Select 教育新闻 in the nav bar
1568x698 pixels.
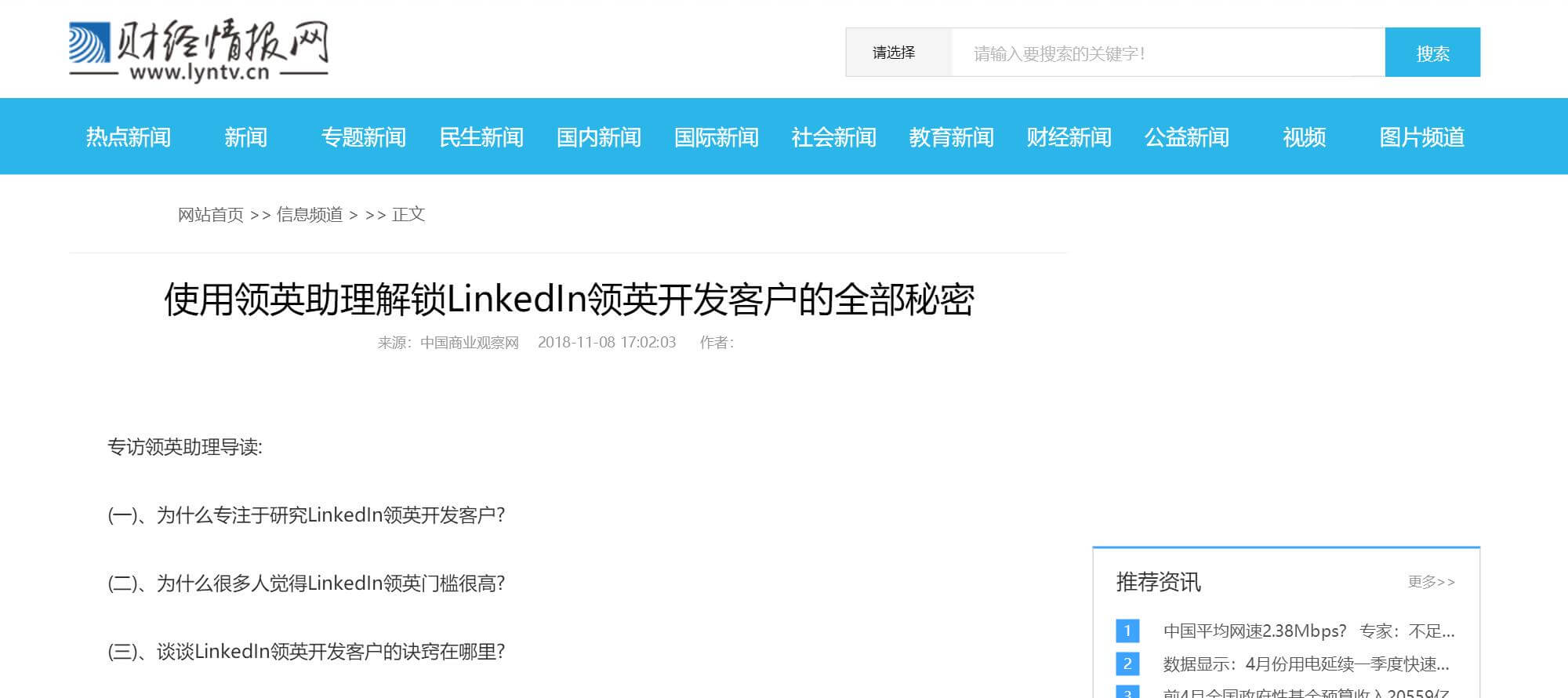952,137
